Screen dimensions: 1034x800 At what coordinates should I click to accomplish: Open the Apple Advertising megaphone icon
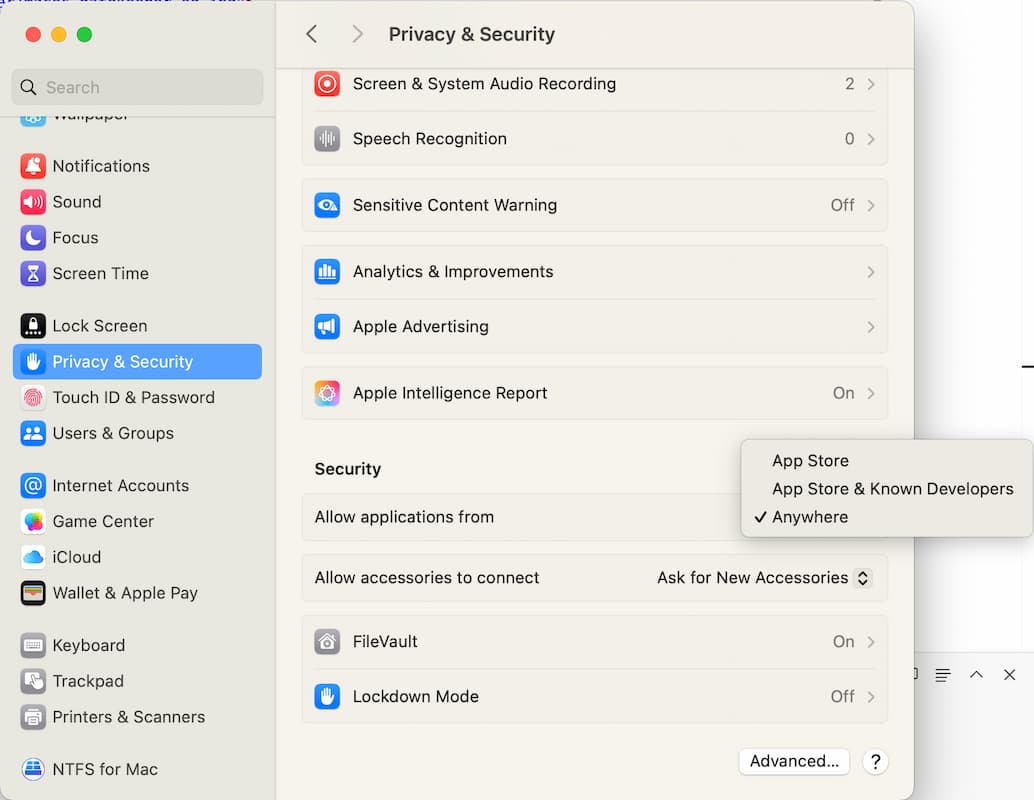(327, 327)
